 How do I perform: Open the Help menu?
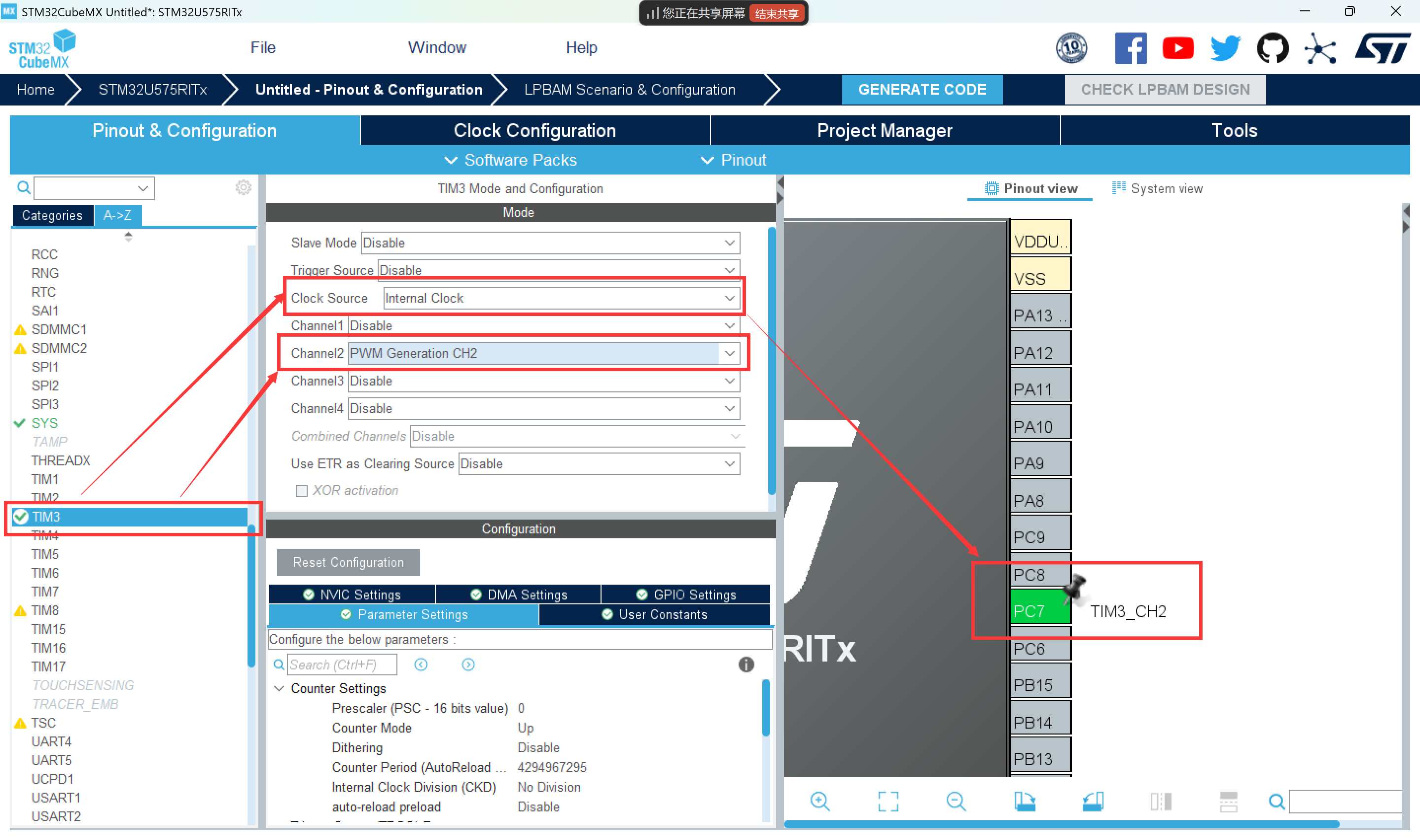pos(581,47)
